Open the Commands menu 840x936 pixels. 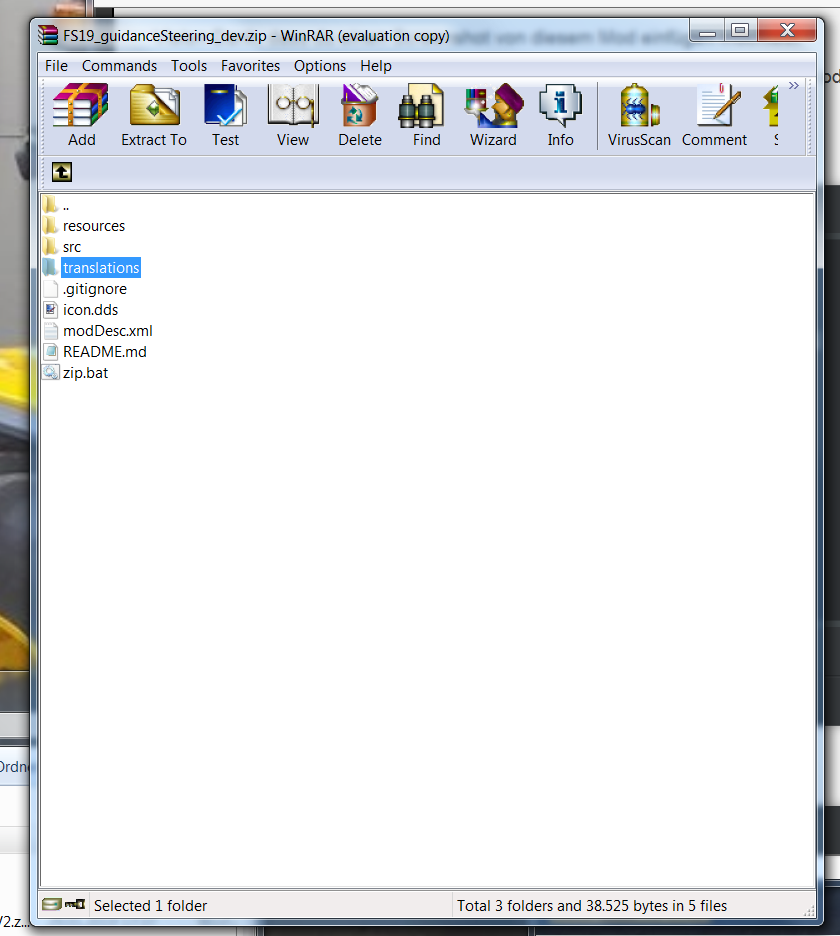point(119,66)
